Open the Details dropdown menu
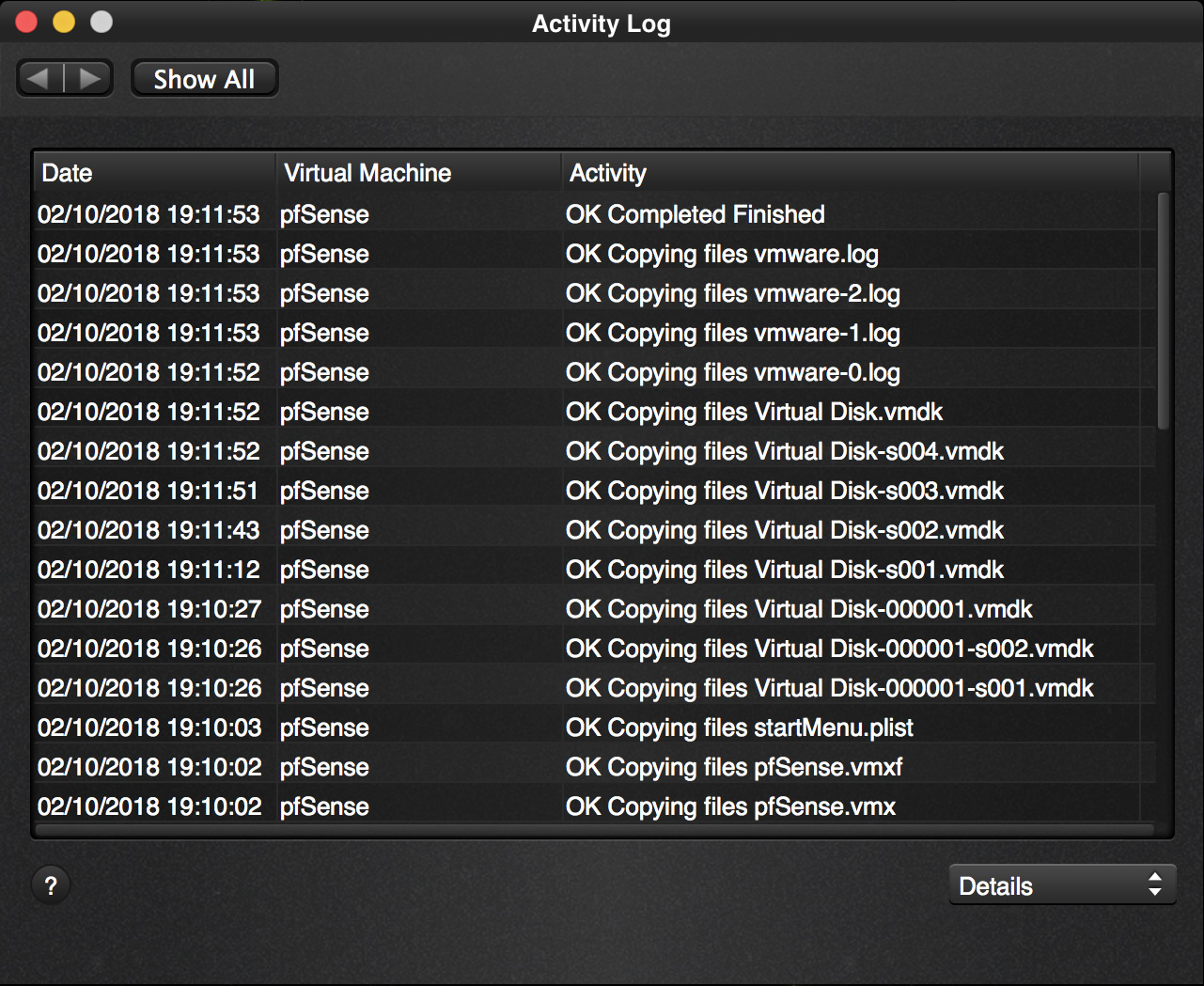The image size is (1204, 986). 1061,885
